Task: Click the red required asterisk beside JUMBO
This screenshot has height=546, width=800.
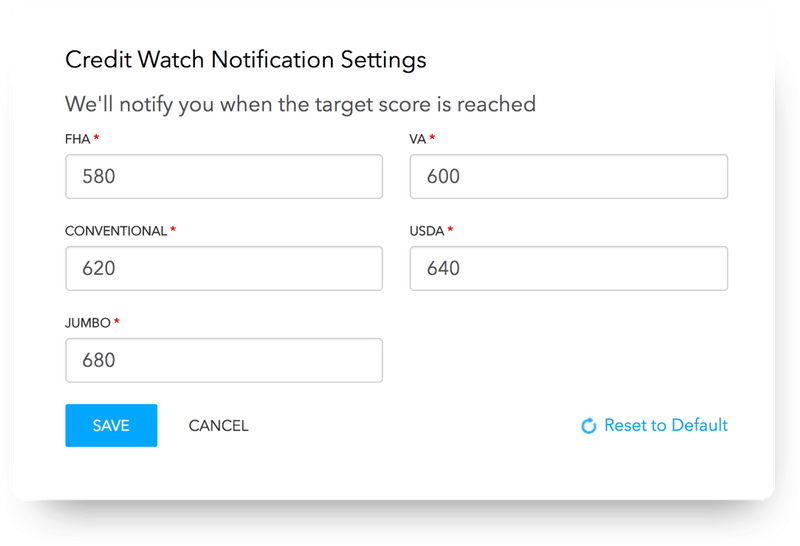Action: (116, 320)
